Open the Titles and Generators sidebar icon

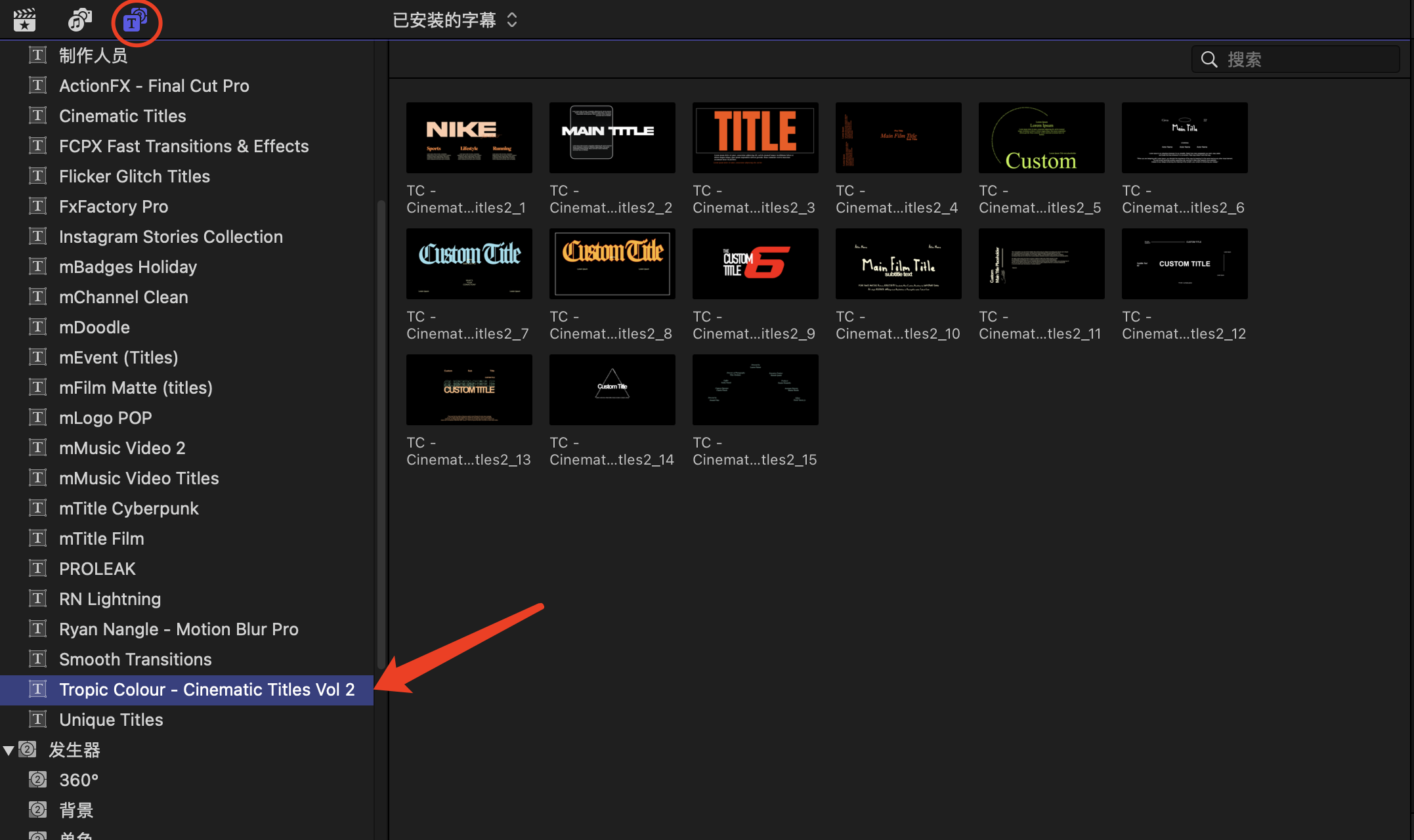[135, 20]
